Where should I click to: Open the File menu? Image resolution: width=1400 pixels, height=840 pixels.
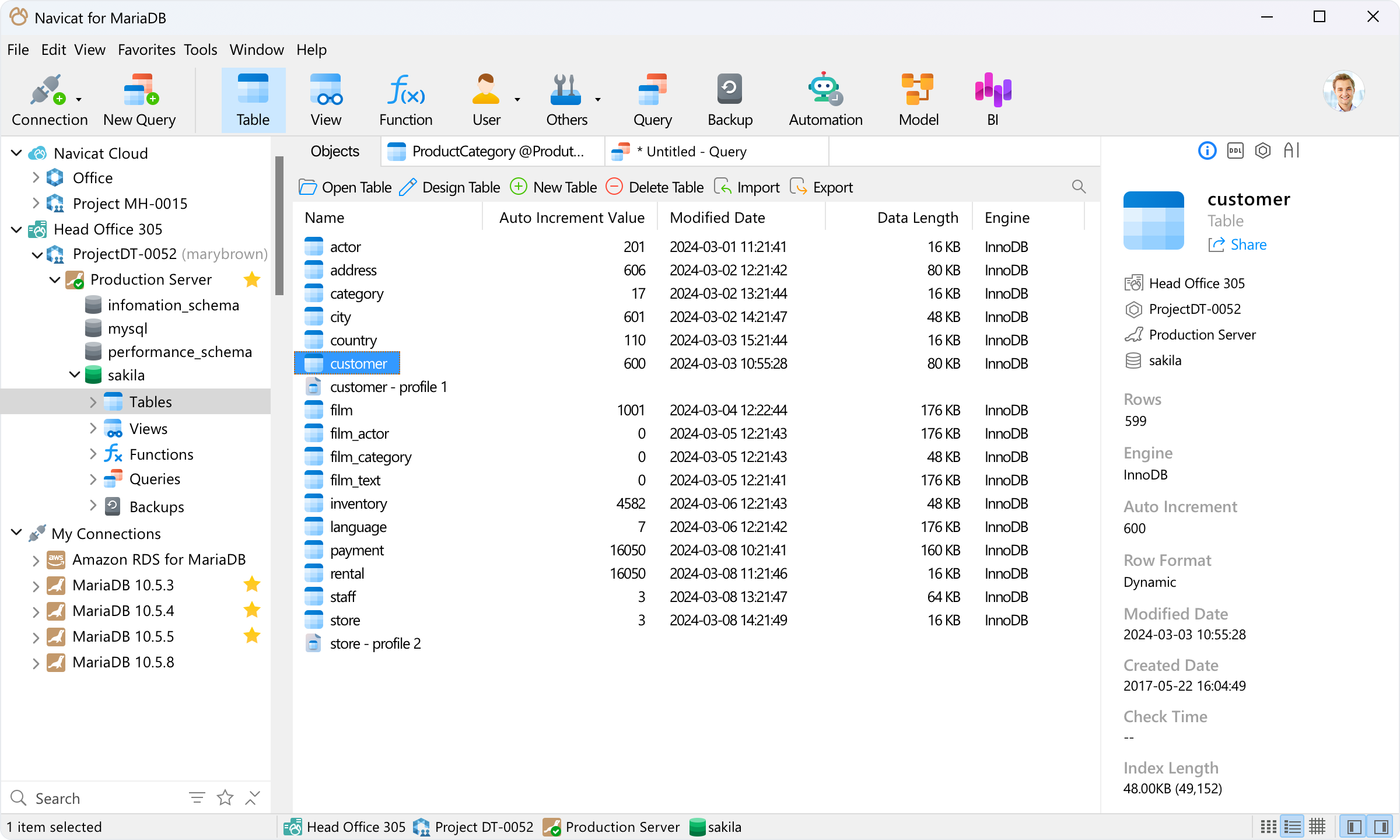tap(18, 50)
